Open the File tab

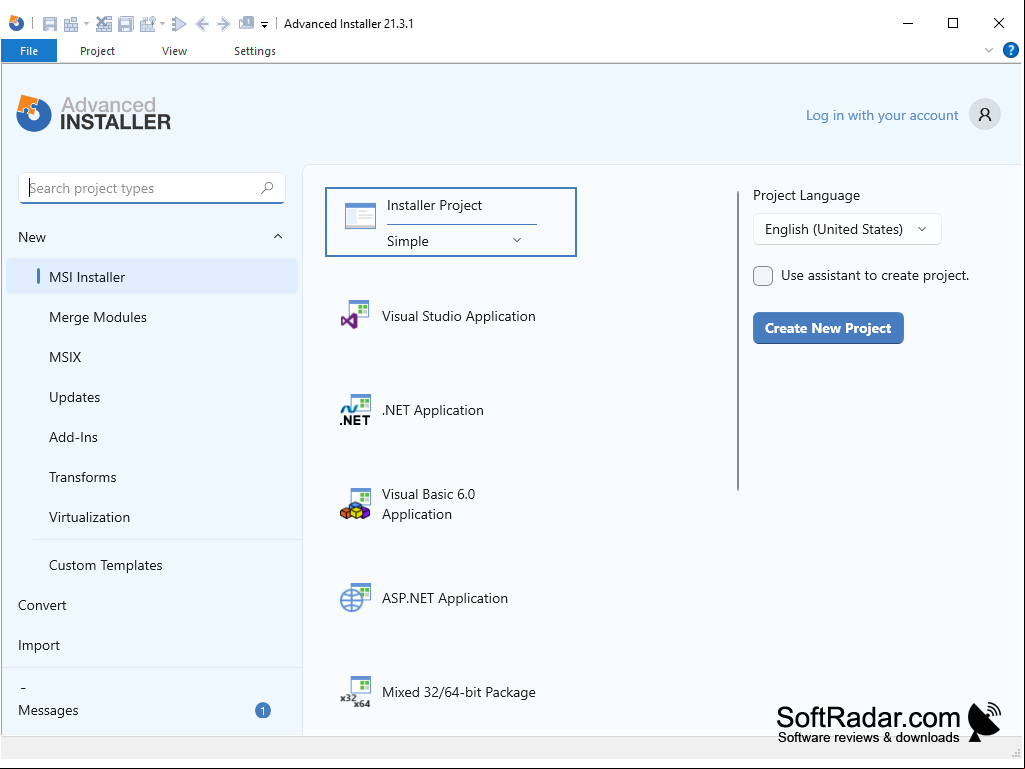tap(29, 51)
